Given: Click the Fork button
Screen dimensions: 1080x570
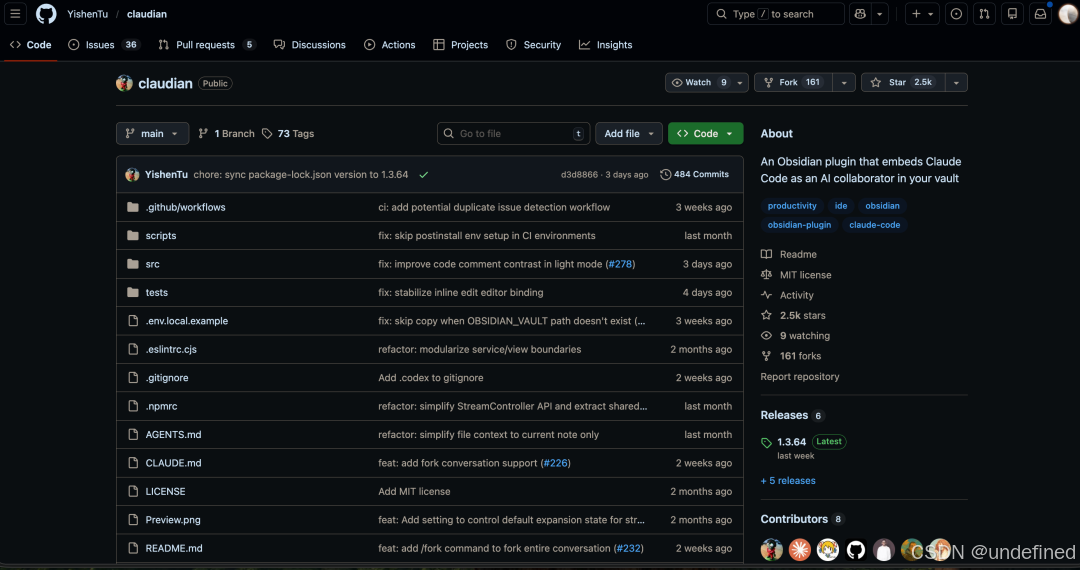Looking at the screenshot, I should click(793, 83).
